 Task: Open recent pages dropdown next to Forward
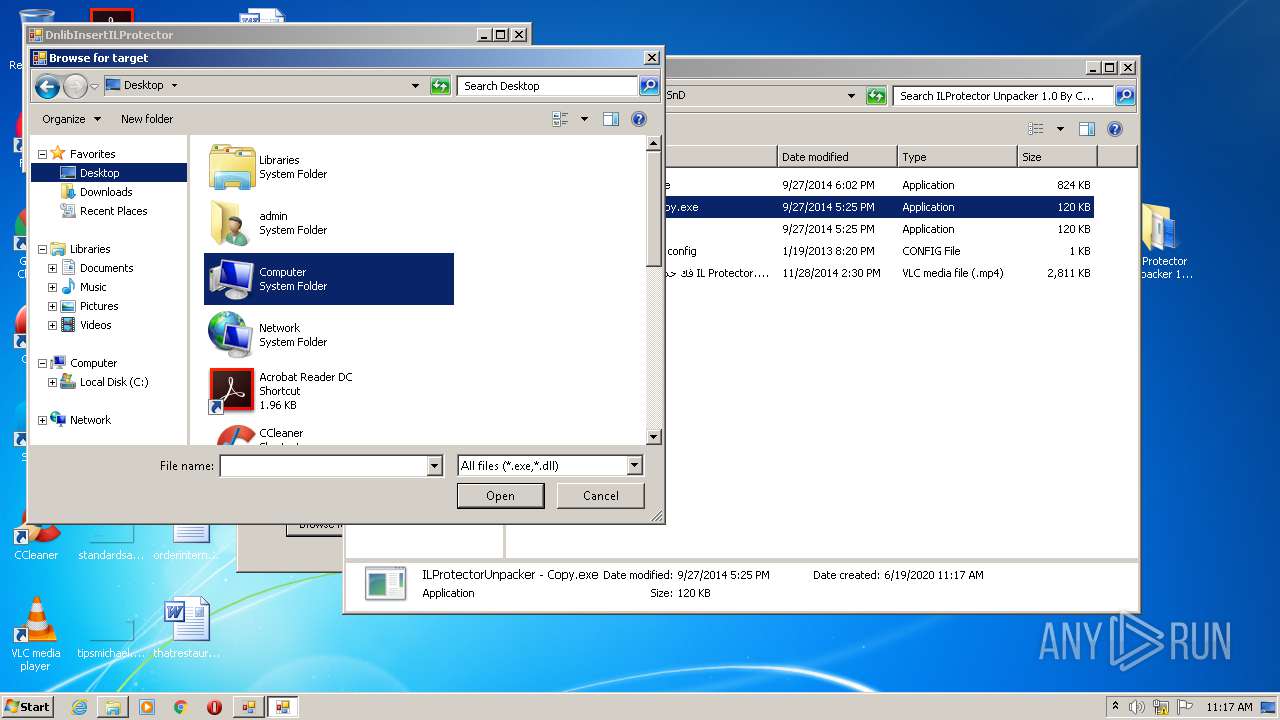click(95, 87)
